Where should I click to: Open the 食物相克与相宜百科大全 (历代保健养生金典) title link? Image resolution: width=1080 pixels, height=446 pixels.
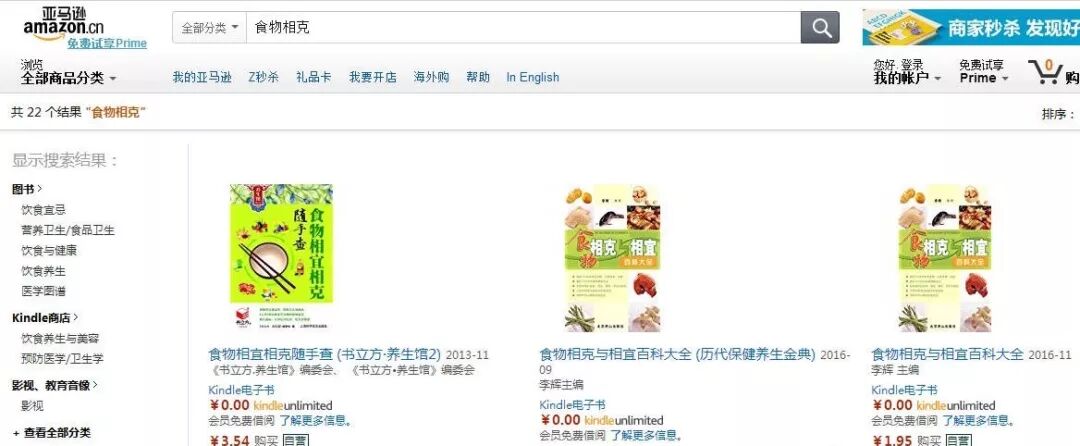click(x=677, y=354)
